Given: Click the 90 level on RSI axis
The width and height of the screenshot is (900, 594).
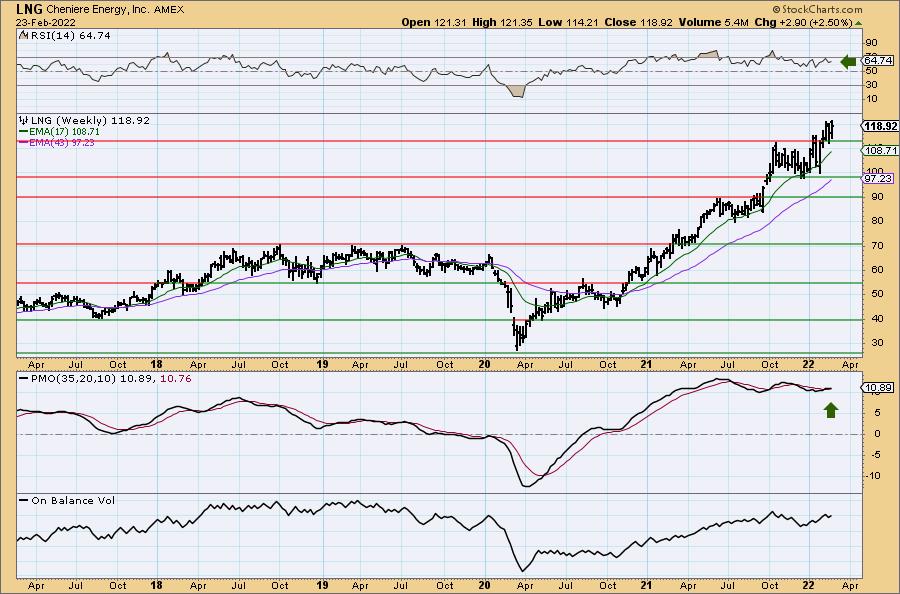Looking at the screenshot, I should pos(871,43).
